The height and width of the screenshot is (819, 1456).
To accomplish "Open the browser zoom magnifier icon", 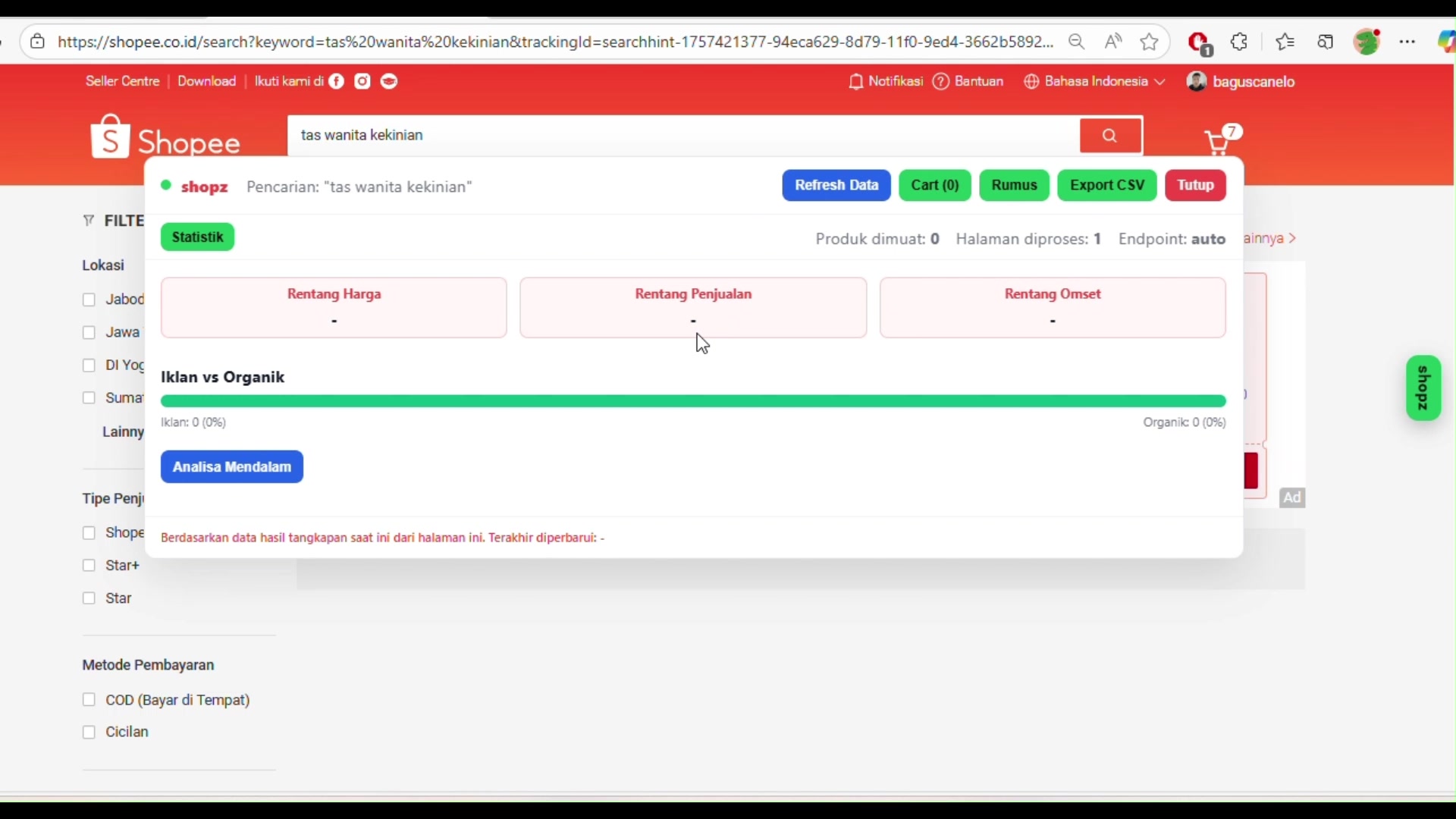I will 1077,42.
